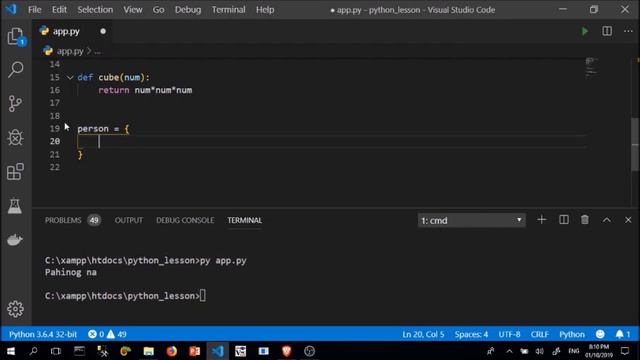The height and width of the screenshot is (360, 640).
Task: Open the Debug menu
Action: [188, 9]
